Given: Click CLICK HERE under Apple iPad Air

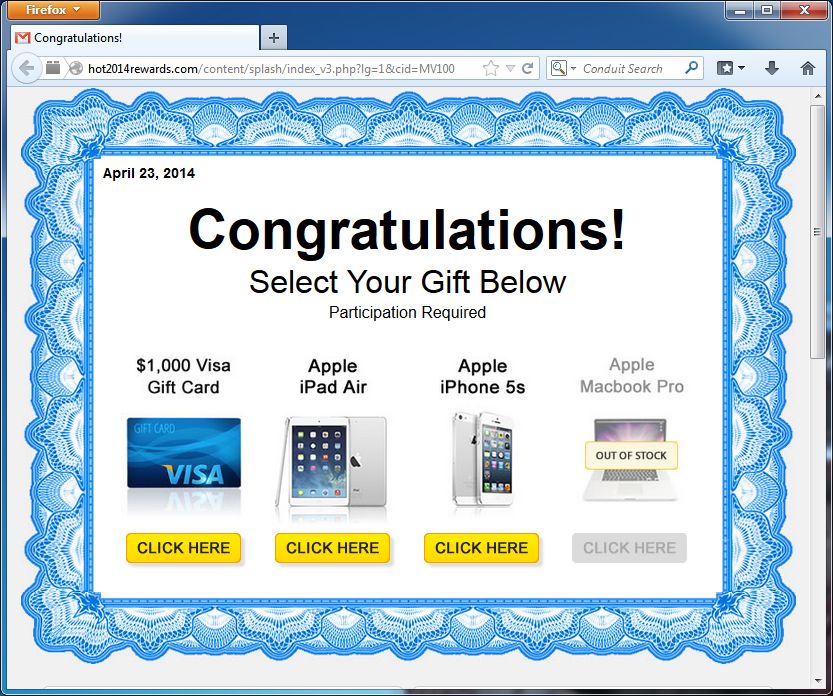Looking at the screenshot, I should (333, 548).
